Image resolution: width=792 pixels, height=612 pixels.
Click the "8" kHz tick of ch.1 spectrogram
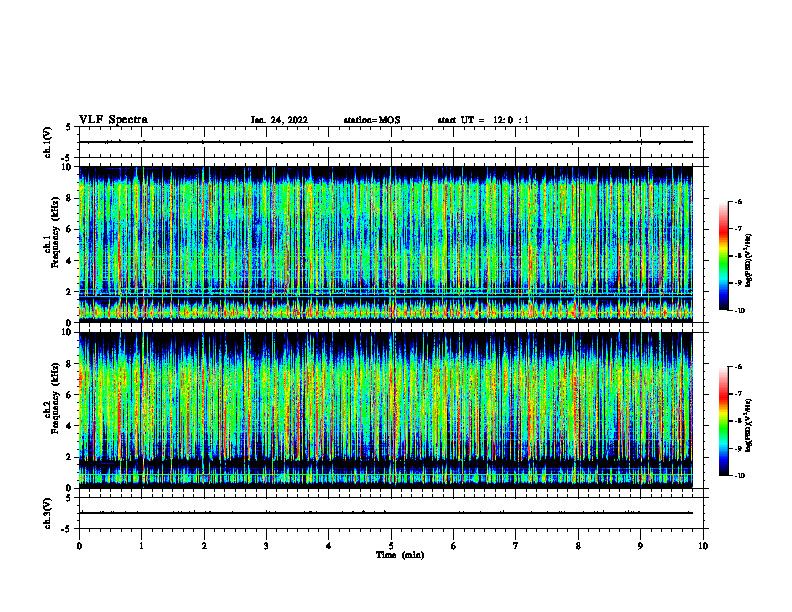coord(70,198)
